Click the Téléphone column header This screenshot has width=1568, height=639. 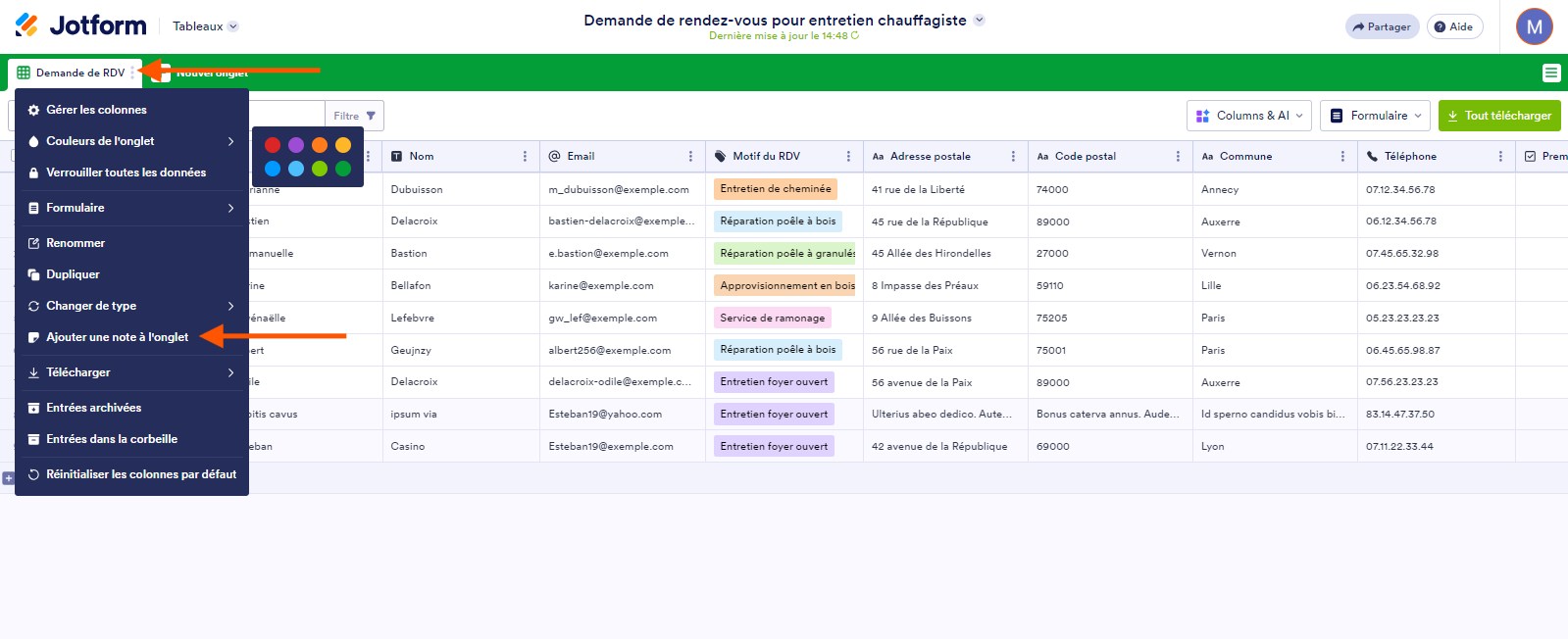[1436, 156]
